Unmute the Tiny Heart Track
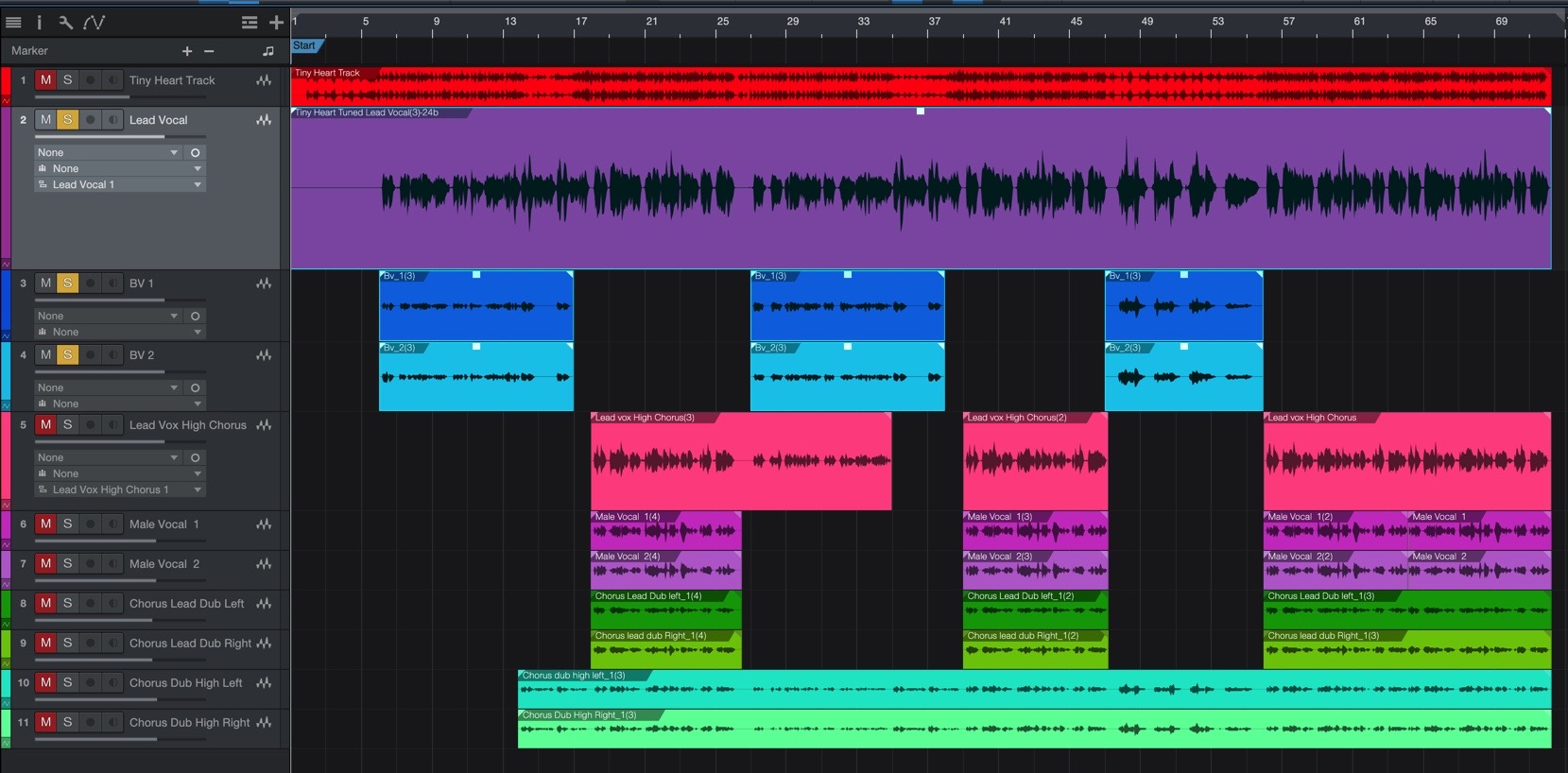1568x773 pixels. click(45, 80)
